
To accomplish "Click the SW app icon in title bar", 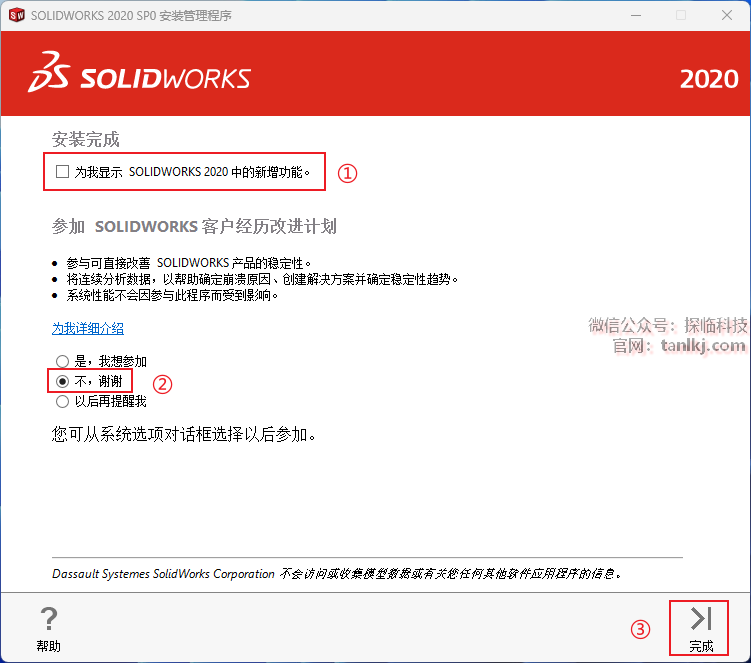I will click(x=16, y=15).
